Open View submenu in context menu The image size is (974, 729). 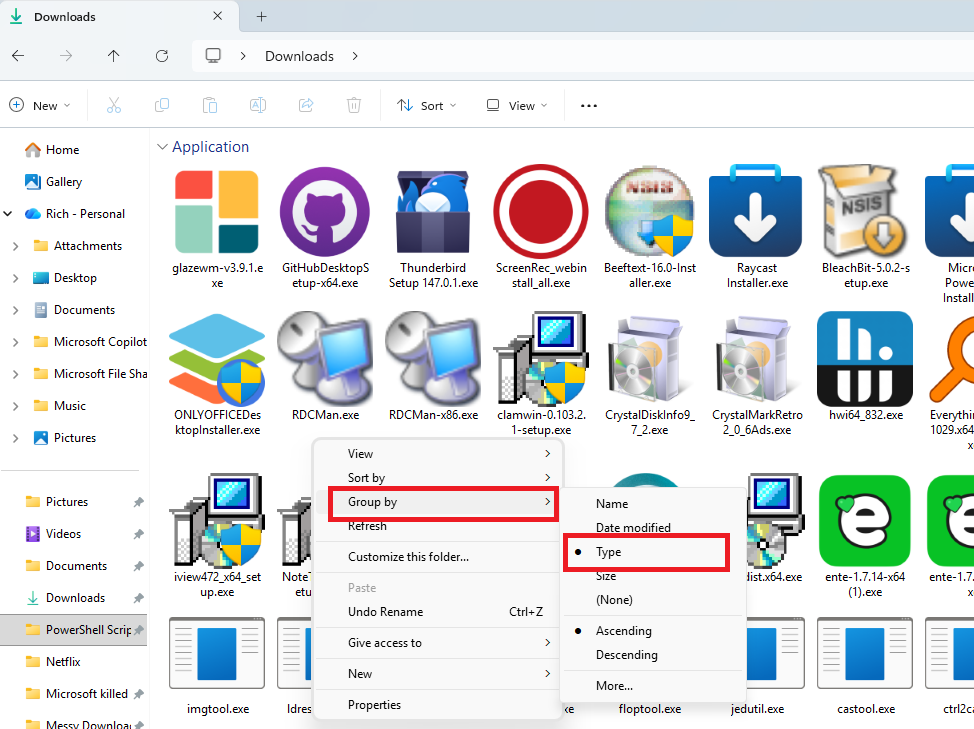(x=437, y=454)
